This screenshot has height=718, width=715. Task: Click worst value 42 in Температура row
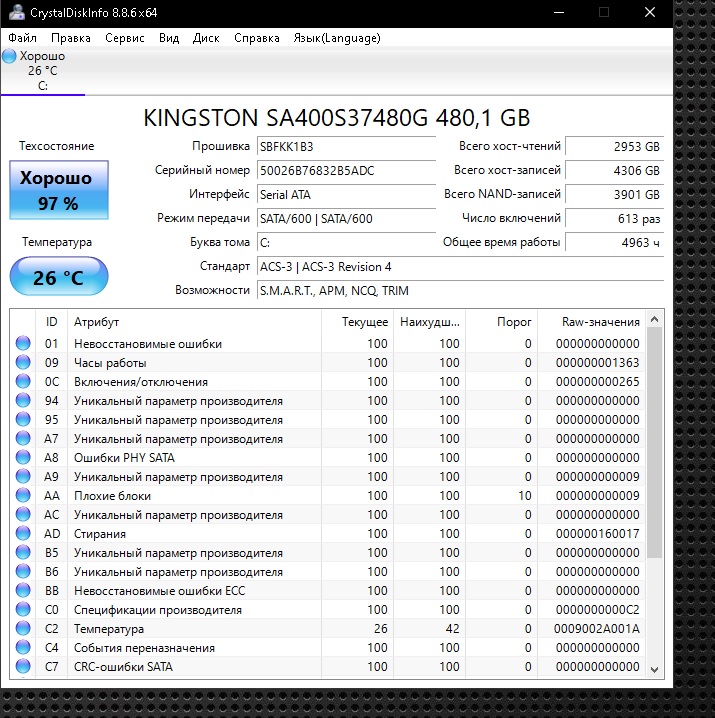click(453, 629)
